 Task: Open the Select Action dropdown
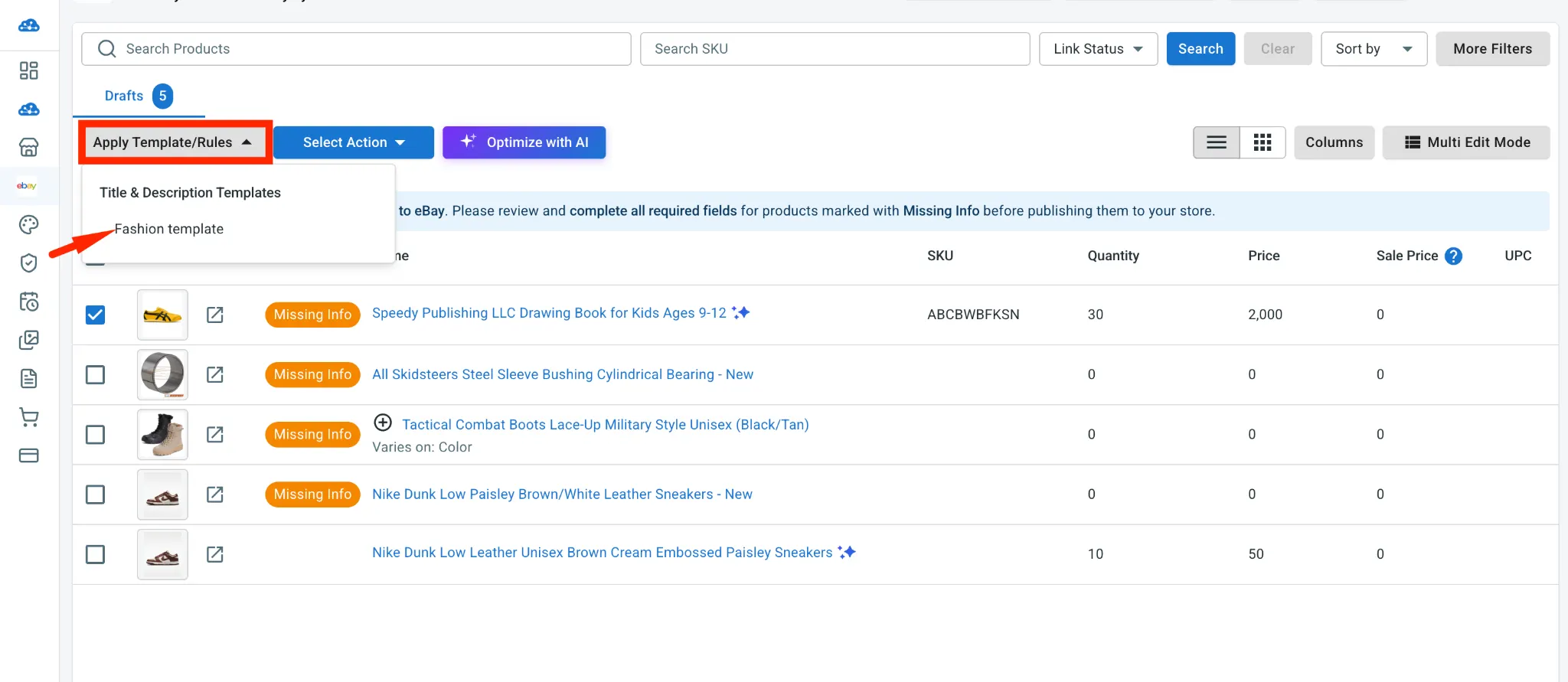pos(354,142)
